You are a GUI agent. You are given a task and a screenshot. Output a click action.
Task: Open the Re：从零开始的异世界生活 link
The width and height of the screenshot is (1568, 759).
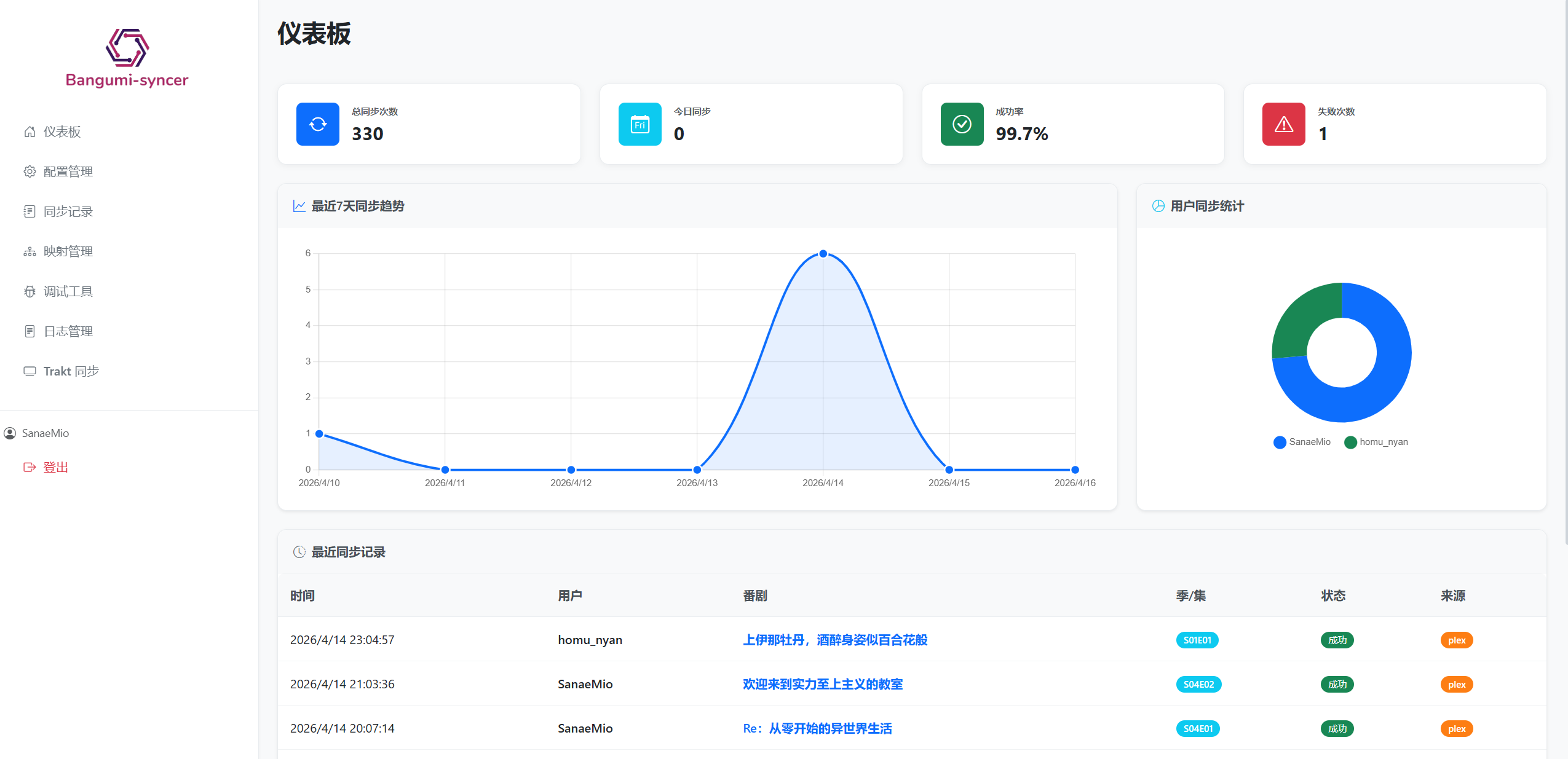click(x=818, y=728)
